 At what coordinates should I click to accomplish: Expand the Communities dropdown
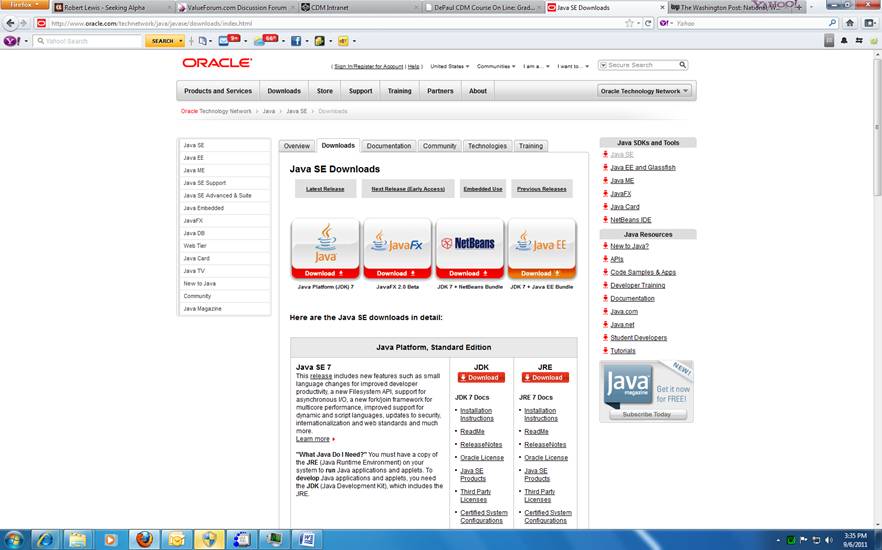coord(496,66)
